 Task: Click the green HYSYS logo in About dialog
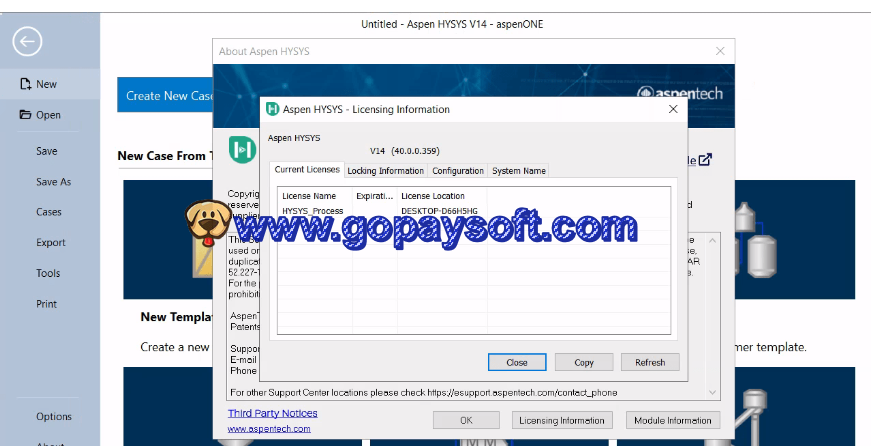(242, 149)
